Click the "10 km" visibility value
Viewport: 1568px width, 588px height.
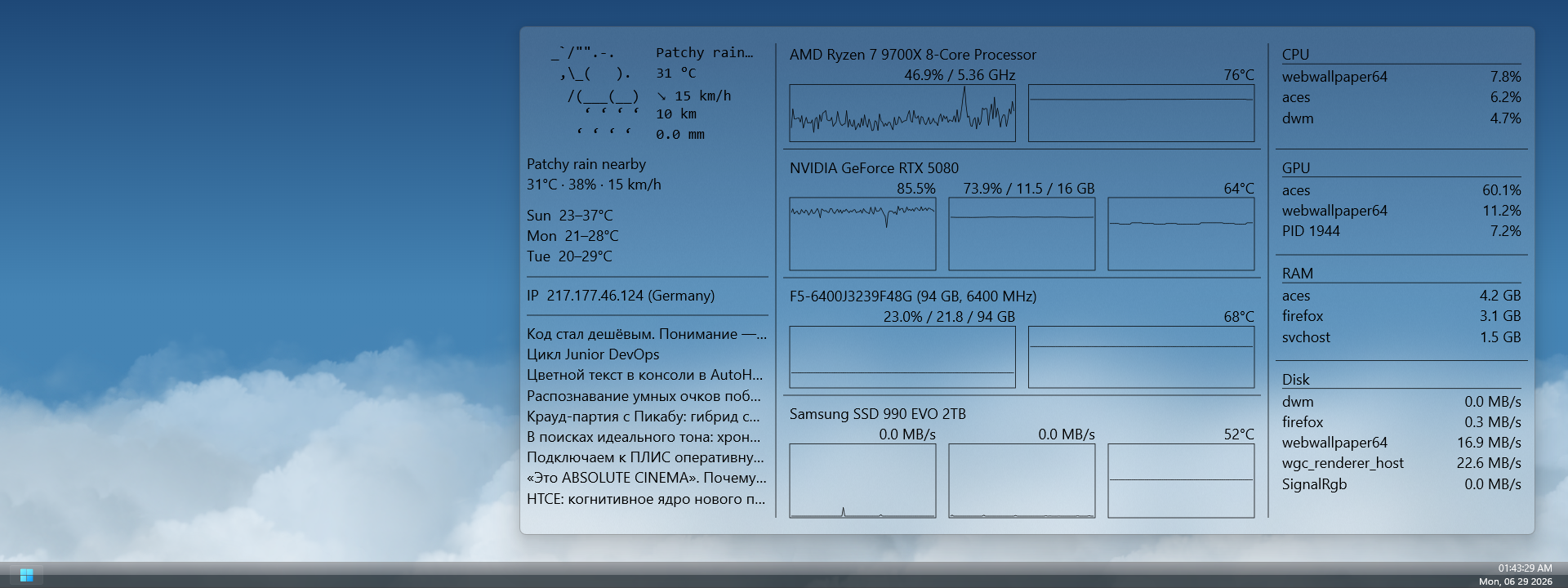pyautogui.click(x=676, y=114)
